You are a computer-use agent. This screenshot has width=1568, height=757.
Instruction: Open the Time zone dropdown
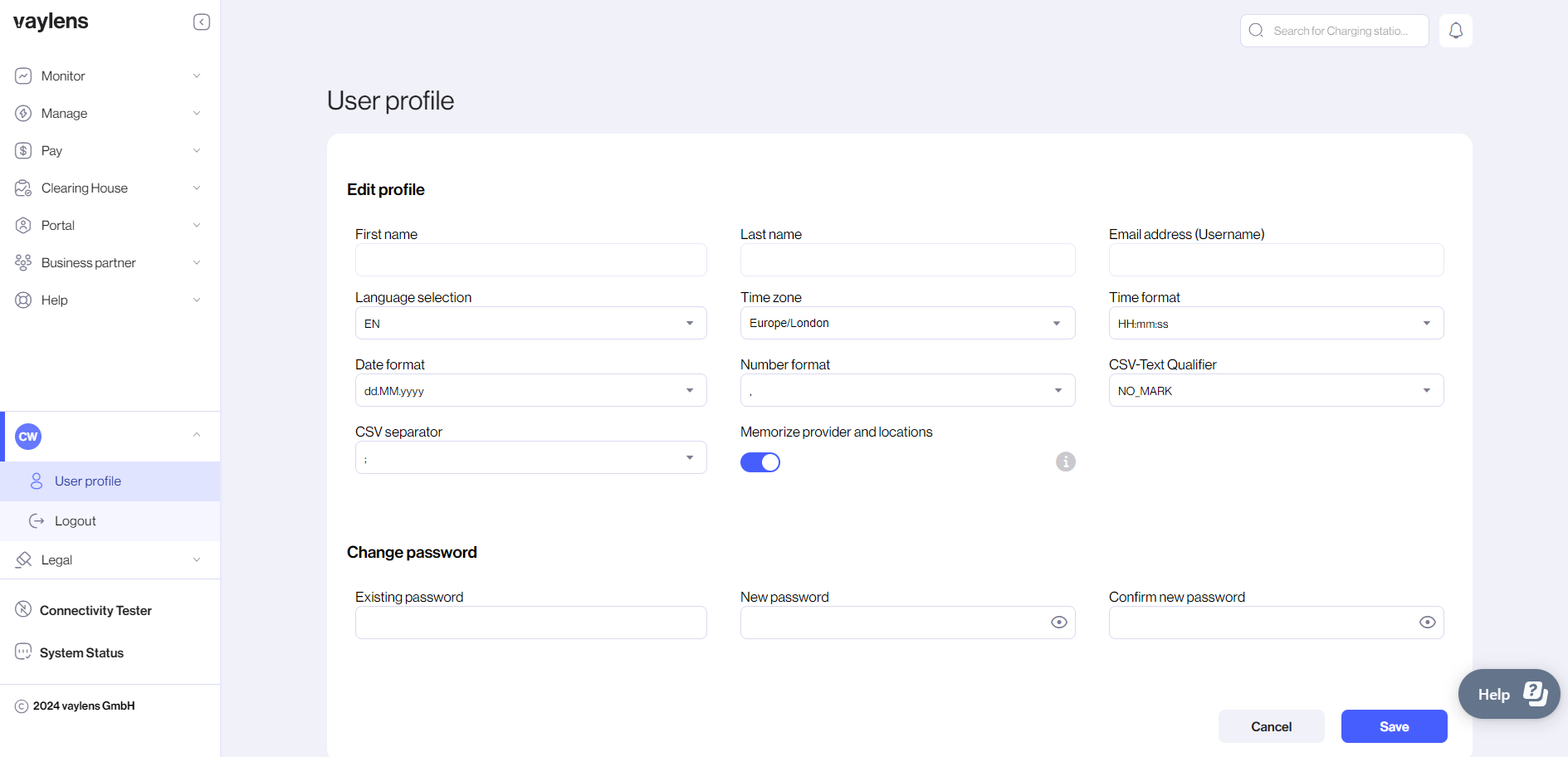tap(906, 323)
